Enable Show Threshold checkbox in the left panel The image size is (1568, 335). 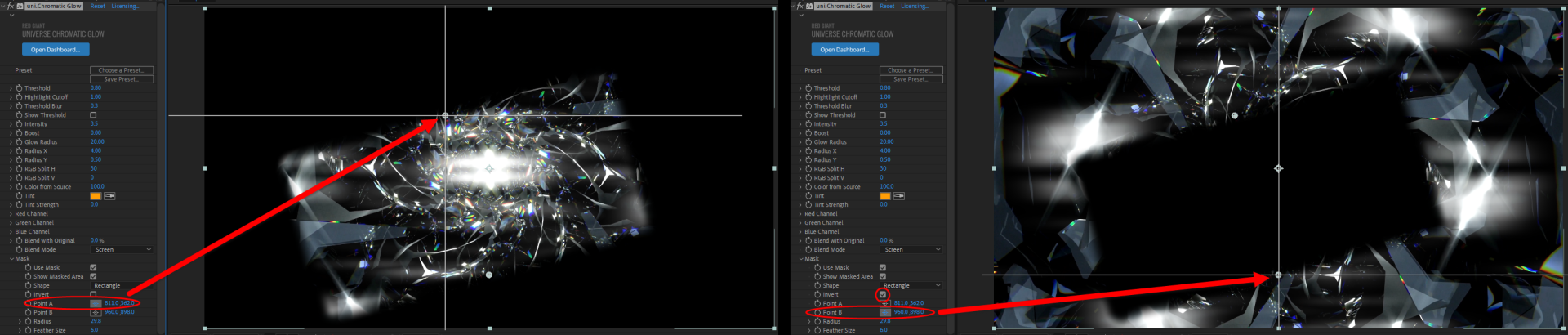pos(93,115)
